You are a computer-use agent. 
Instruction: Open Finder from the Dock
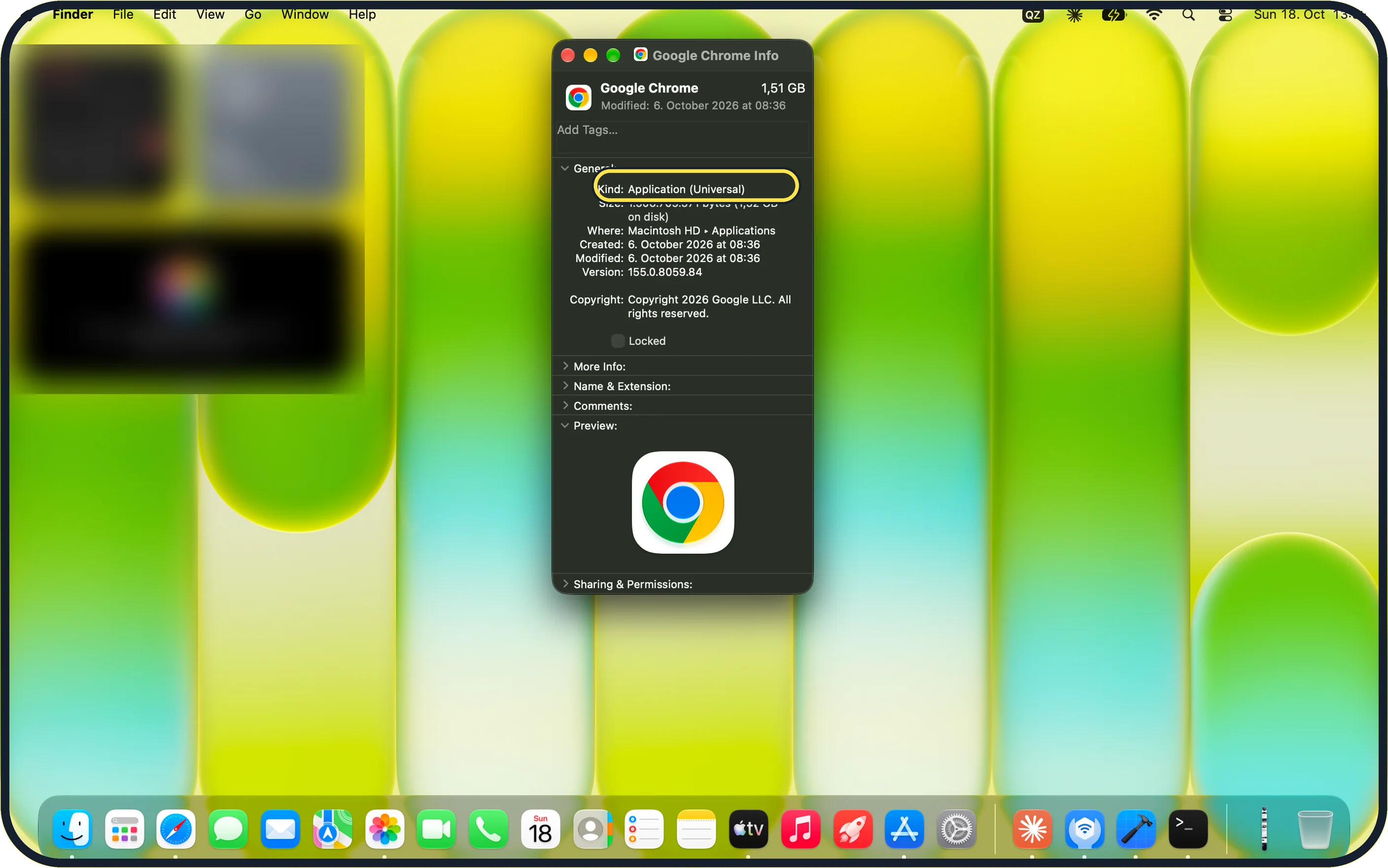click(72, 829)
